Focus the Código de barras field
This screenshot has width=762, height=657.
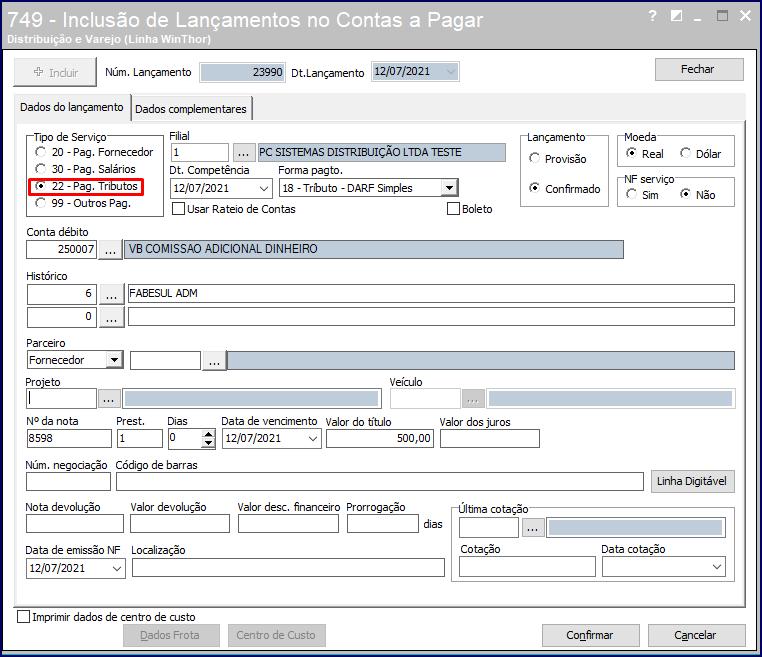(x=380, y=482)
